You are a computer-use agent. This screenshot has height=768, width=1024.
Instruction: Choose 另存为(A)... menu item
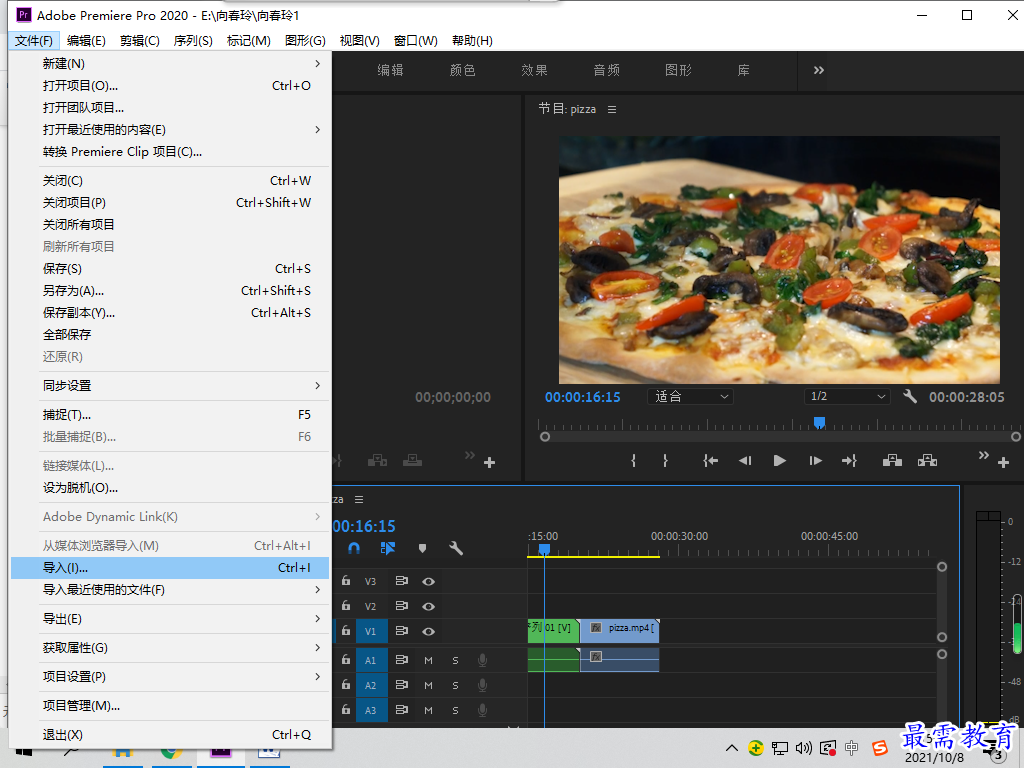click(x=170, y=291)
